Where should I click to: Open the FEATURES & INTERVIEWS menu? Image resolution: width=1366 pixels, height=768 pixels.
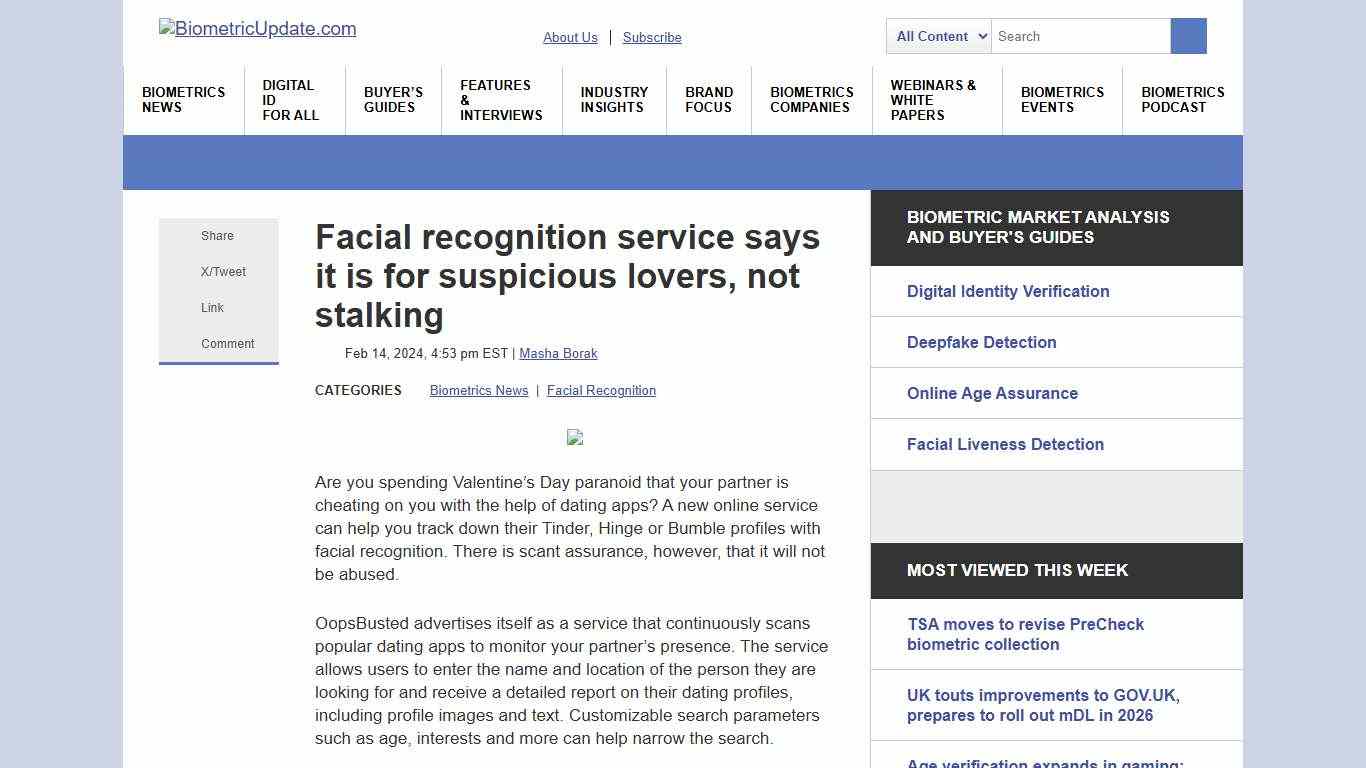pyautogui.click(x=500, y=100)
